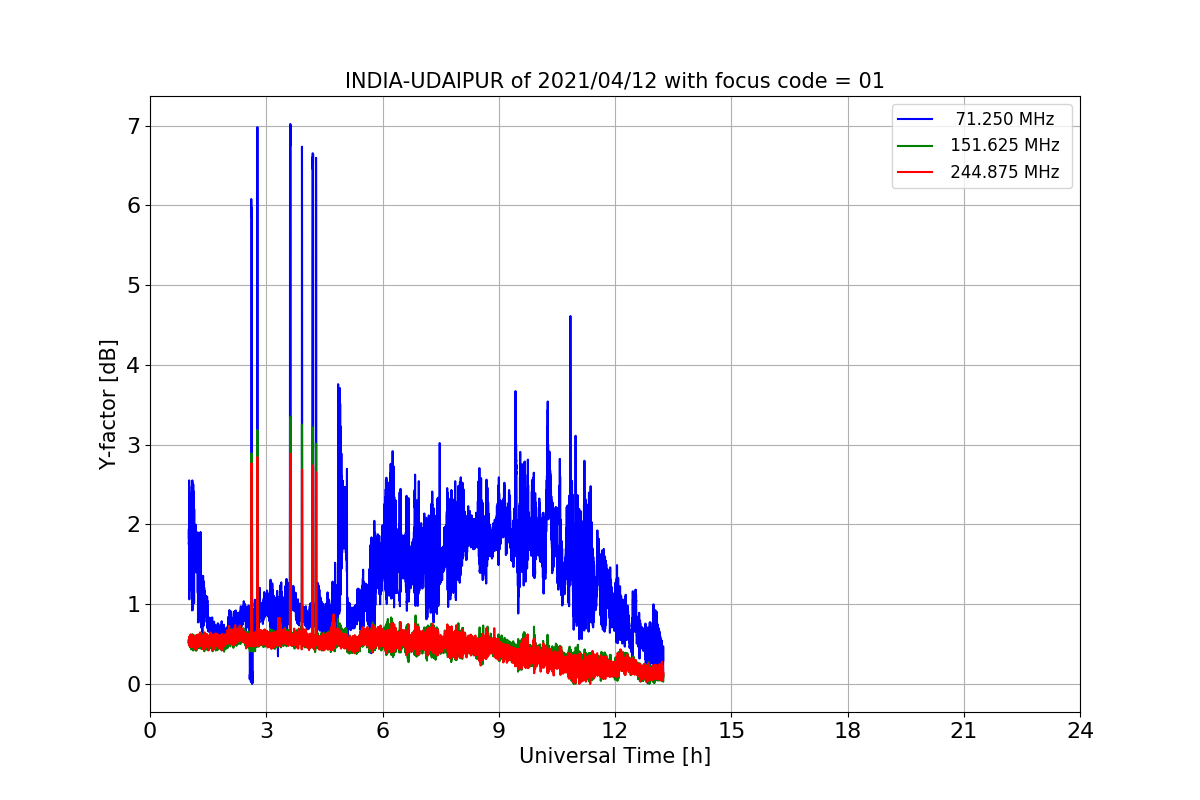This screenshot has height=800, width=1200.
Task: Click the Universal Time [h] axis label
Action: (615, 756)
